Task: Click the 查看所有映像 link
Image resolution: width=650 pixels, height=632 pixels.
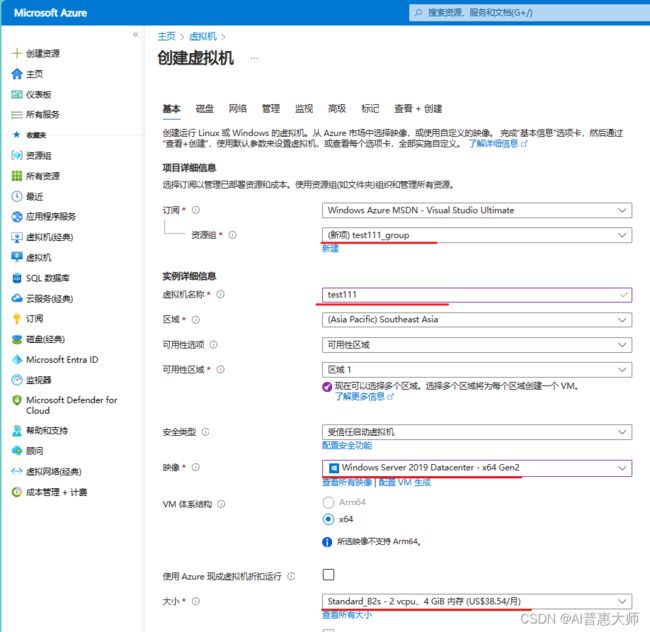Action: click(x=347, y=482)
